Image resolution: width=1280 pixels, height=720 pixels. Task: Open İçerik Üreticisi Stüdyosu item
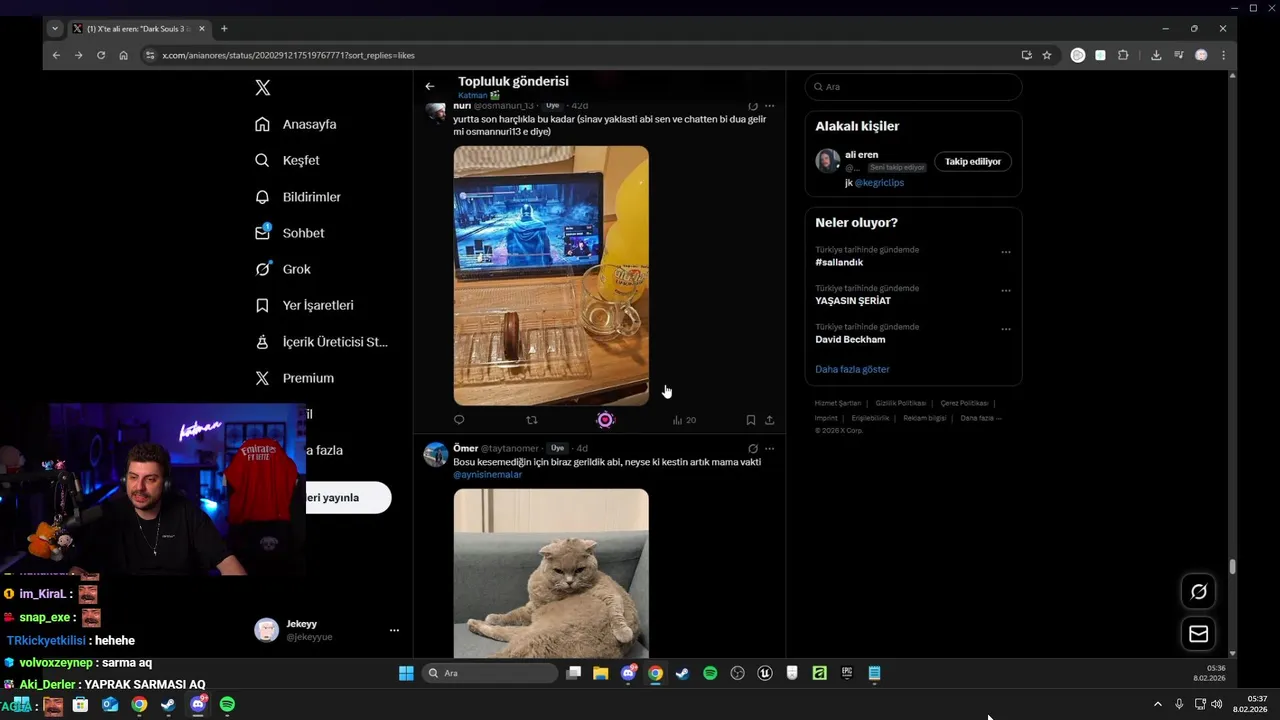[321, 342]
